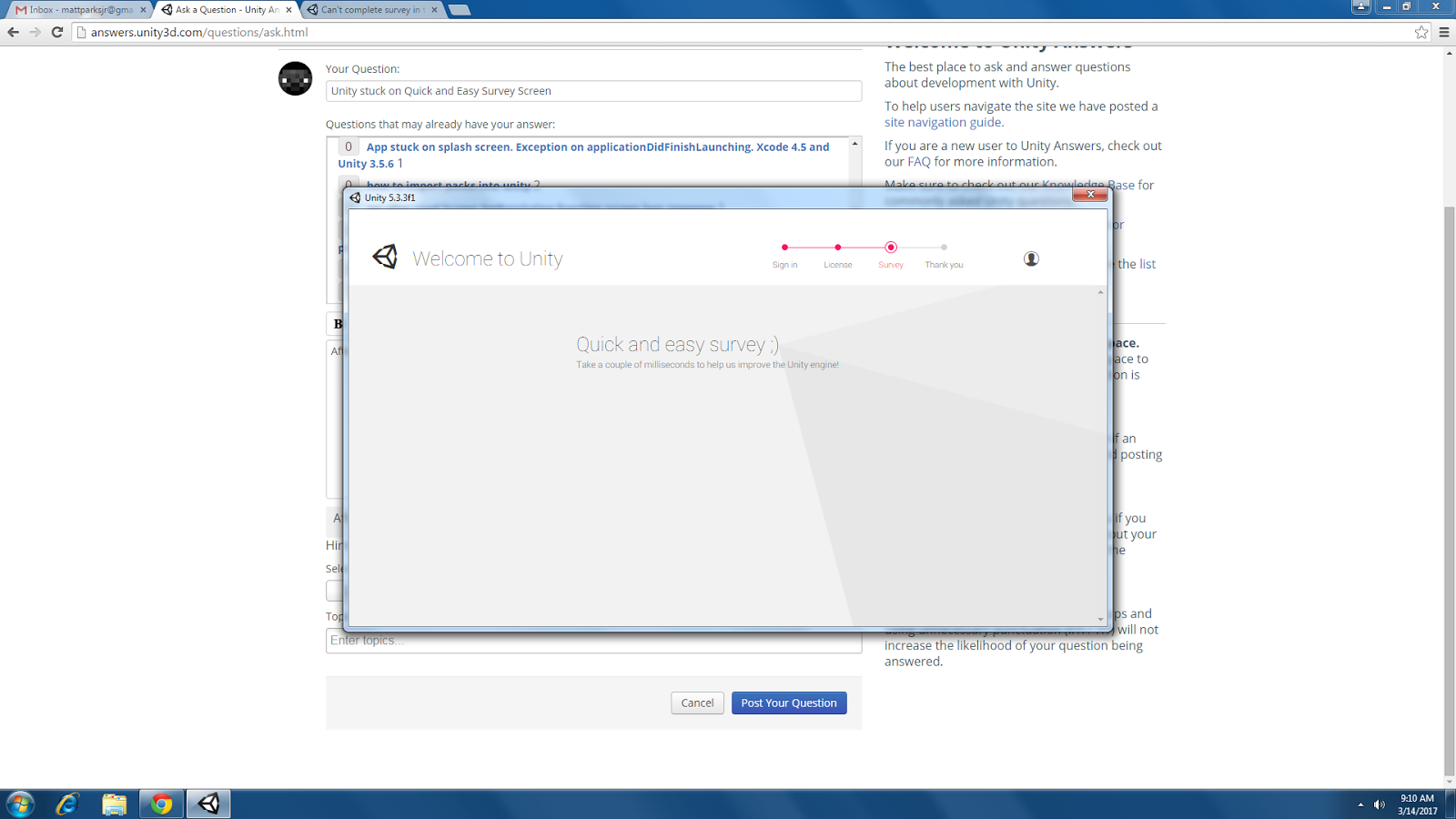This screenshot has width=1456, height=819.
Task: Go back in Chrome browser
Action: (x=13, y=32)
